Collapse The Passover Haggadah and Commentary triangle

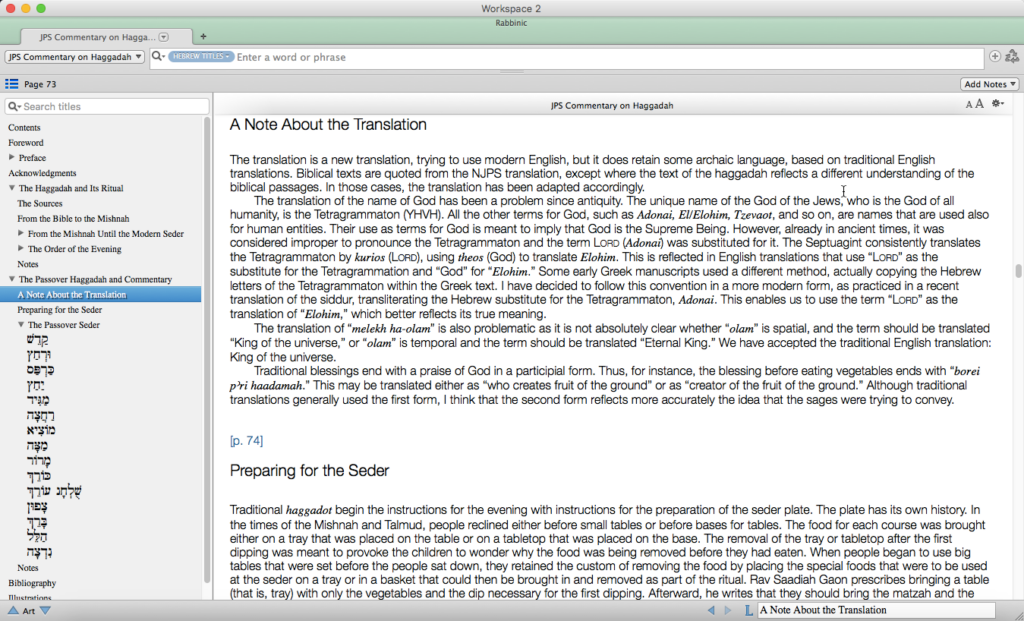pos(12,279)
